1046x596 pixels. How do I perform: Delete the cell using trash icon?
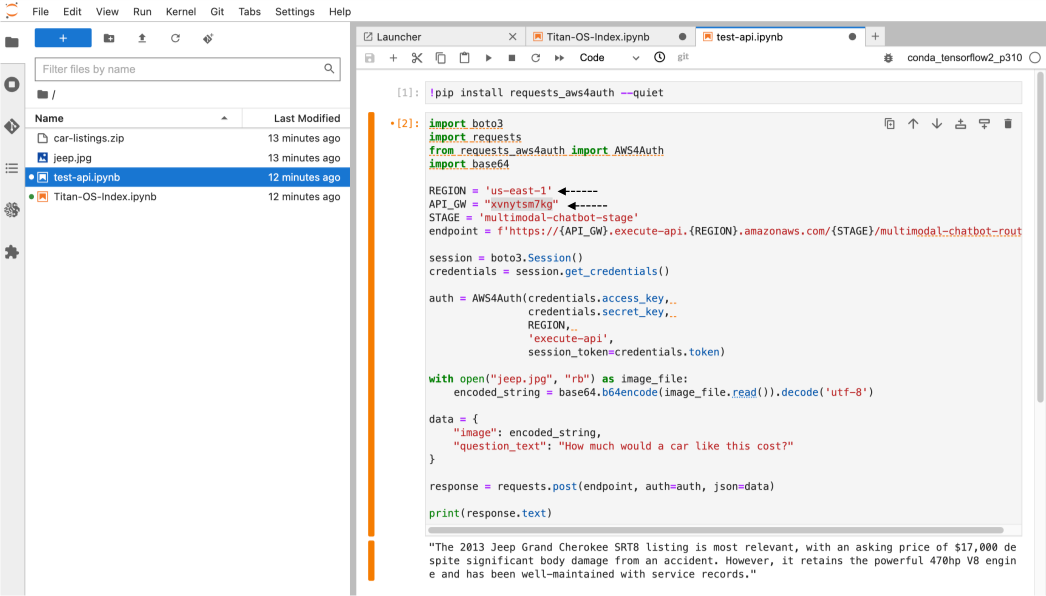[x=1007, y=124]
